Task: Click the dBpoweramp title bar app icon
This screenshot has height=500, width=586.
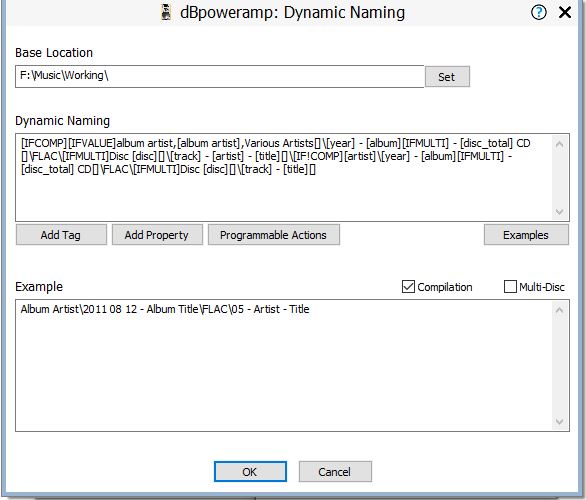Action: pos(166,12)
